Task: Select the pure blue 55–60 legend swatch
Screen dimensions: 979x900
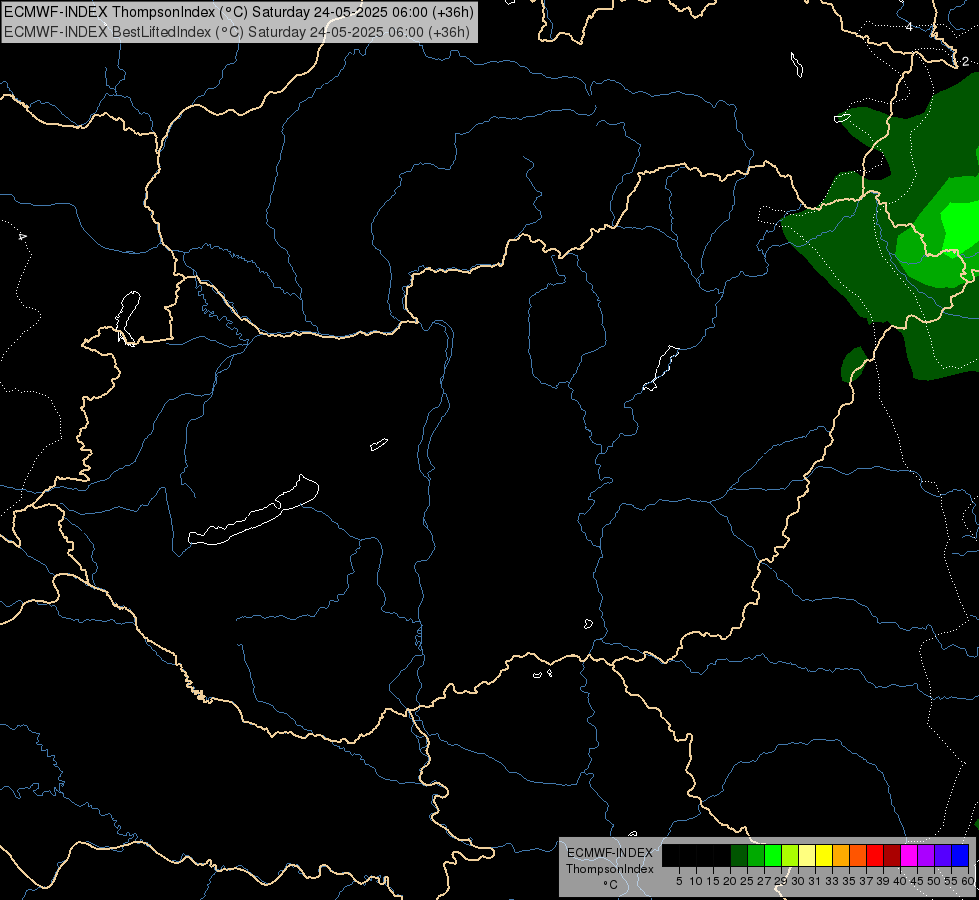Action: (960, 856)
